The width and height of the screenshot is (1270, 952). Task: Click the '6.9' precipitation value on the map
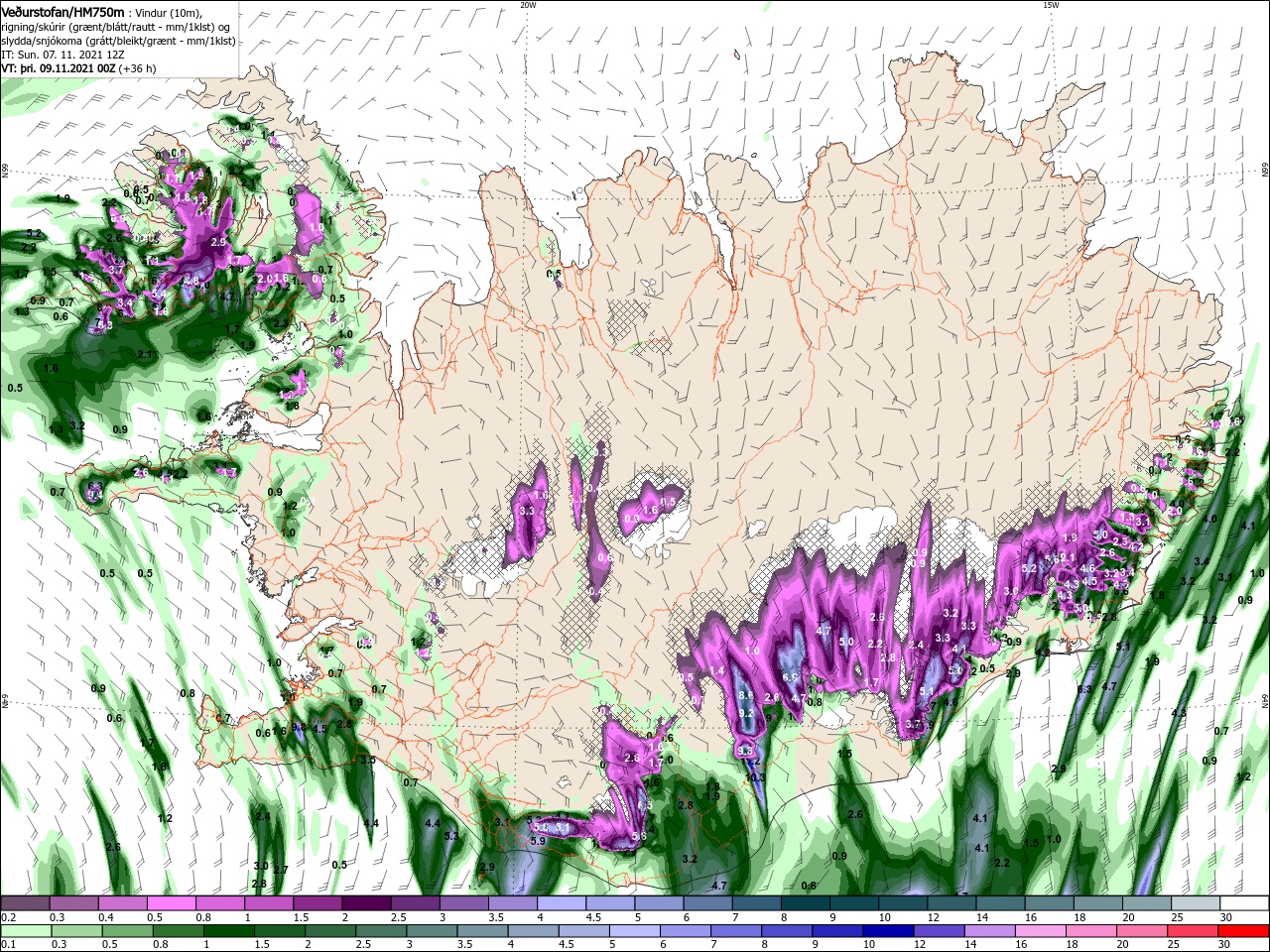(791, 677)
